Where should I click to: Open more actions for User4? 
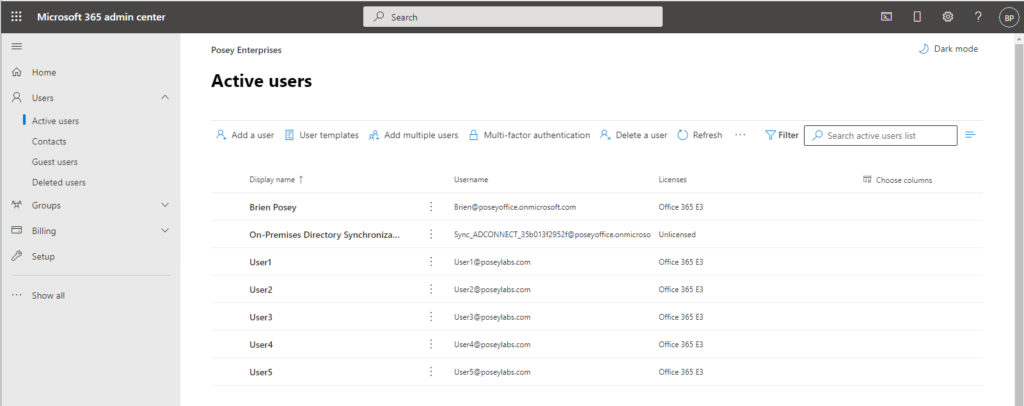click(x=430, y=343)
